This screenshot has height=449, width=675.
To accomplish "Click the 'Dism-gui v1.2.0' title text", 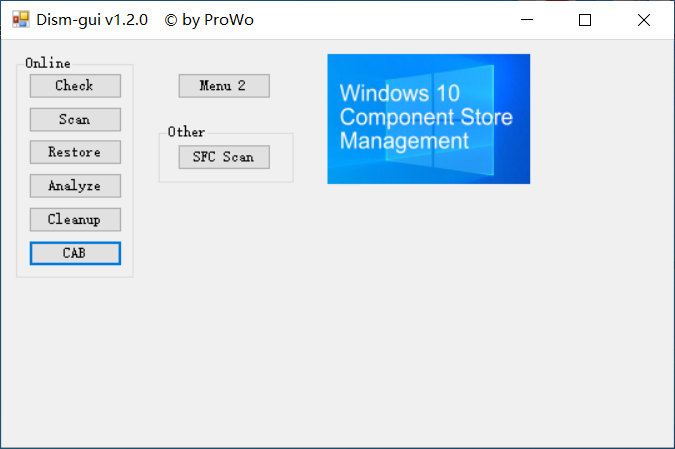I will tap(92, 20).
